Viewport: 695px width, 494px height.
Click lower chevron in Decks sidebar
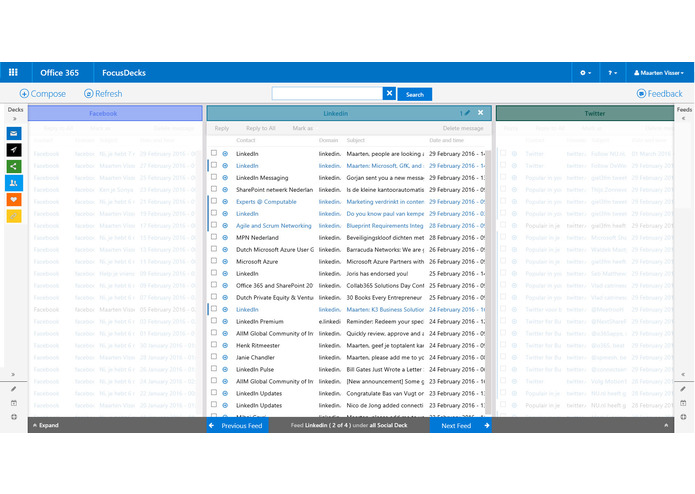[x=13, y=374]
